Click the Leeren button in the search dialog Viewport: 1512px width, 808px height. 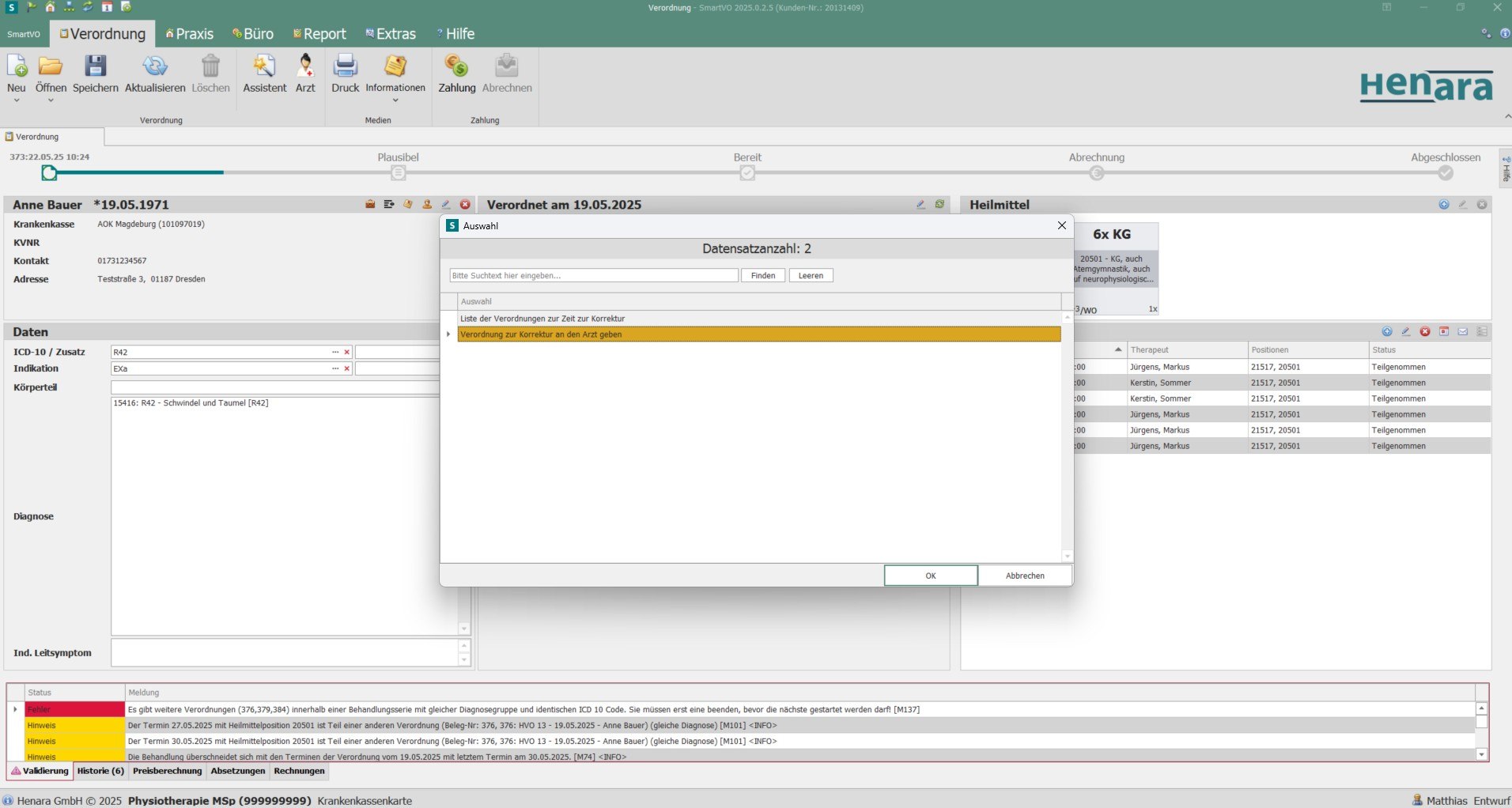pos(811,275)
